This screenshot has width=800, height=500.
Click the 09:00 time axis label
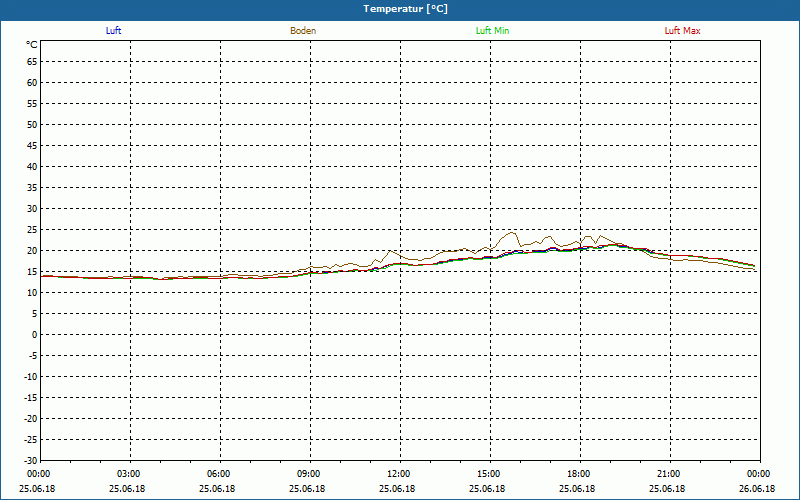[x=309, y=474]
